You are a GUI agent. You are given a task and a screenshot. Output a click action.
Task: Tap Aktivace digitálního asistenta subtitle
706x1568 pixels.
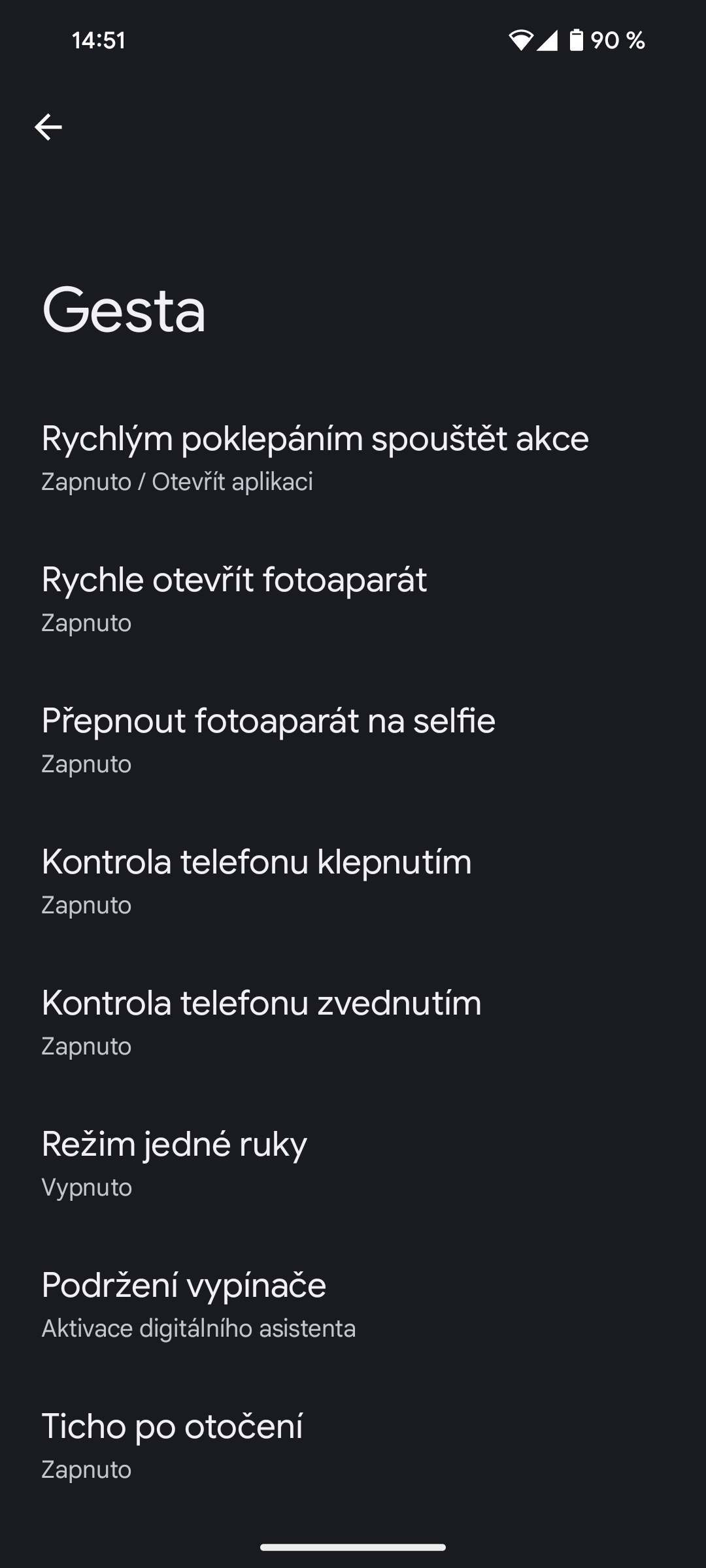pos(199,1329)
